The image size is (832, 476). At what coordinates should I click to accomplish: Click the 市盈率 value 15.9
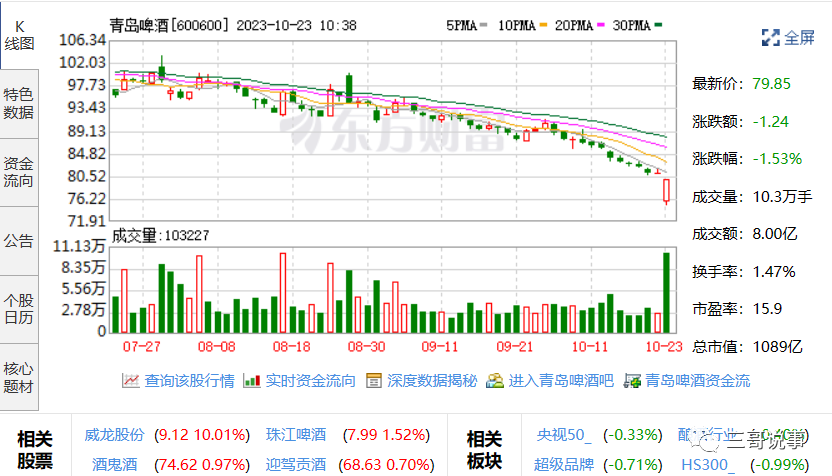coord(767,309)
